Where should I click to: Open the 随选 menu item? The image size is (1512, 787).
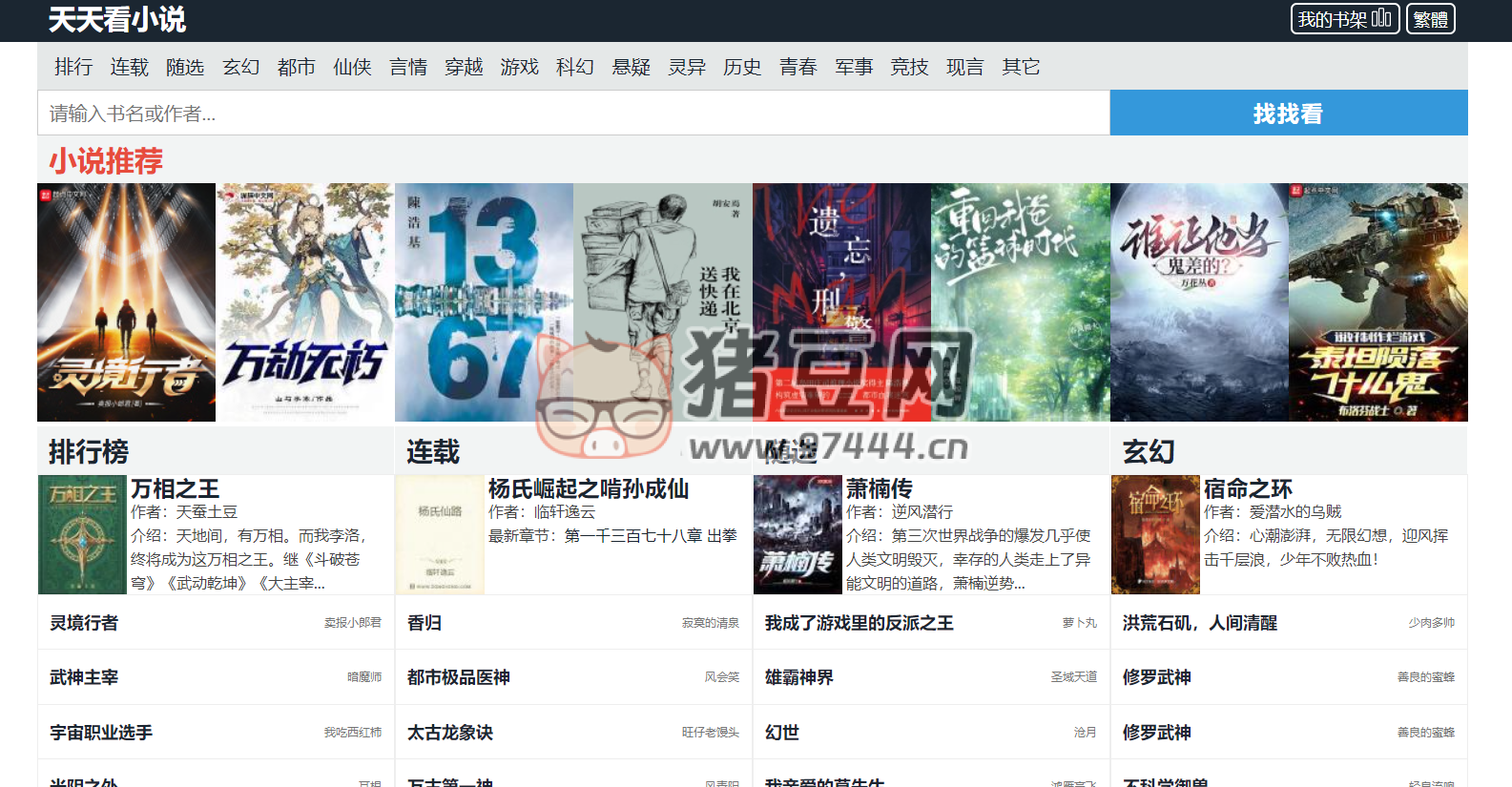click(185, 67)
